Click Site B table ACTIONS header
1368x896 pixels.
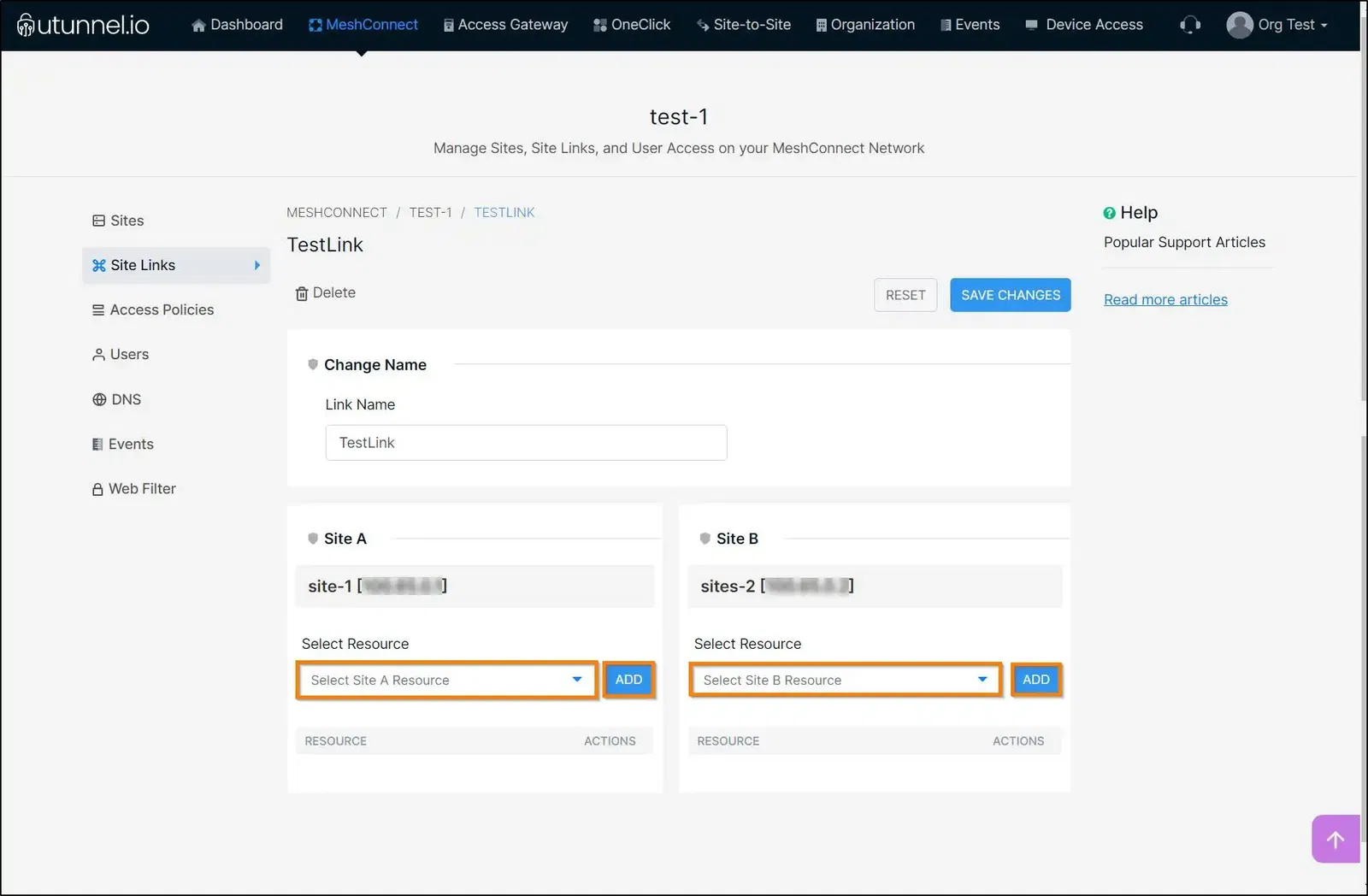click(x=1018, y=741)
